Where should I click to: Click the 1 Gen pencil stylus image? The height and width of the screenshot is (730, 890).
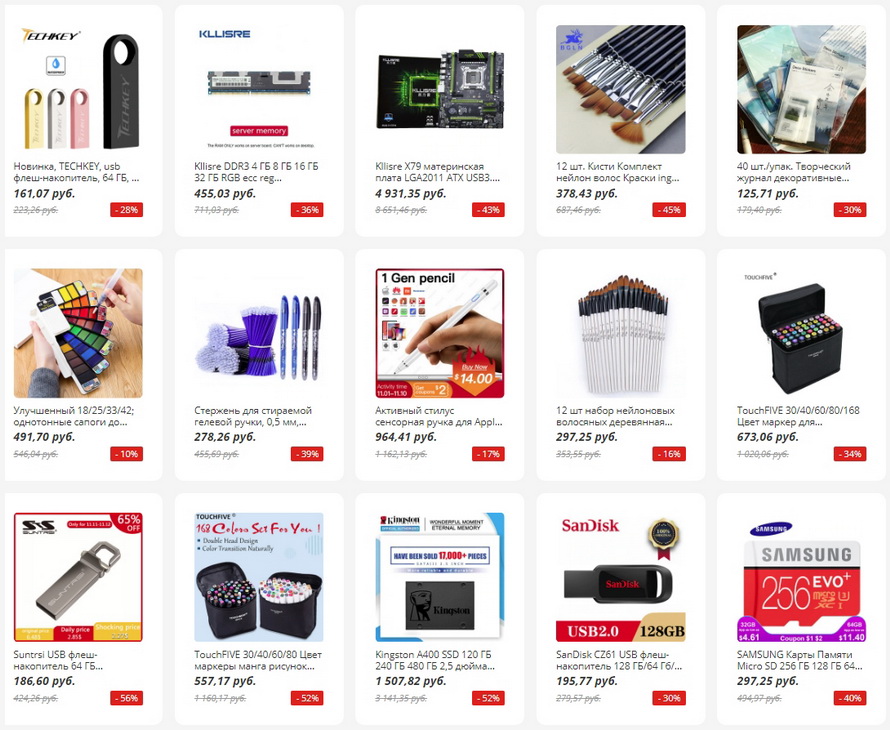pos(440,333)
